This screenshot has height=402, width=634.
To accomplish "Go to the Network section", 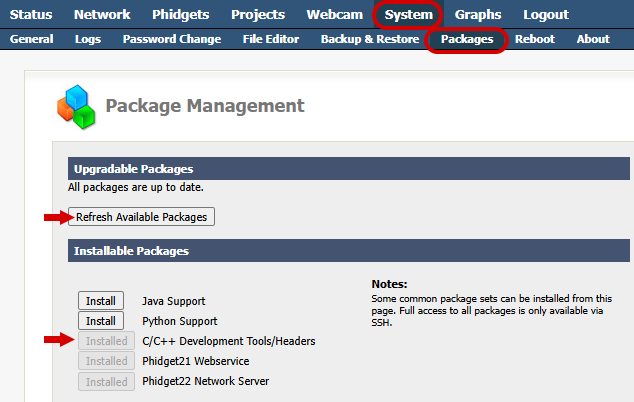I will click(102, 15).
